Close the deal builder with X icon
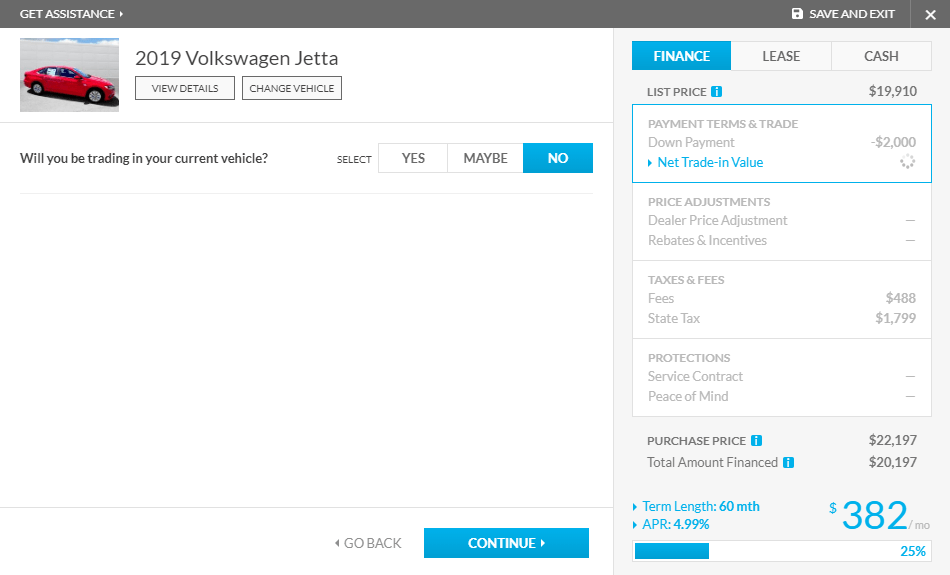 point(931,15)
